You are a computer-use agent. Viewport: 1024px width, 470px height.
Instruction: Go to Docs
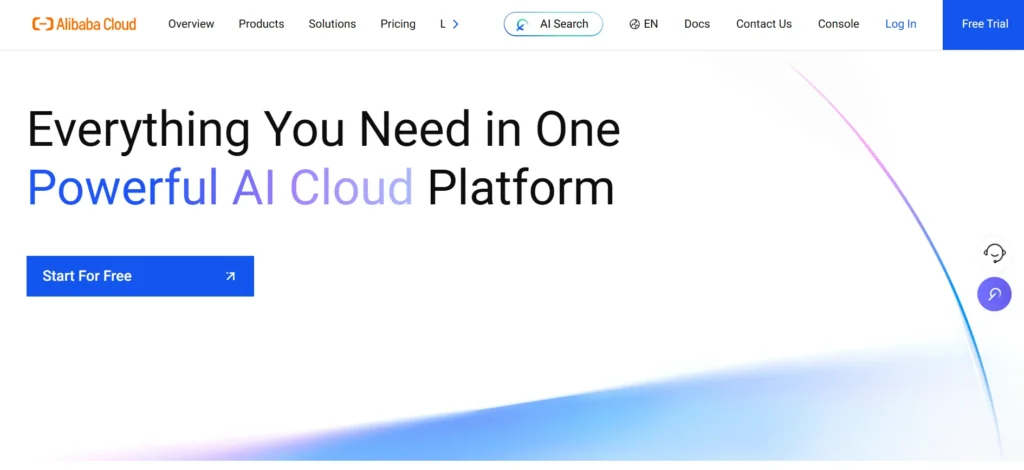click(697, 24)
